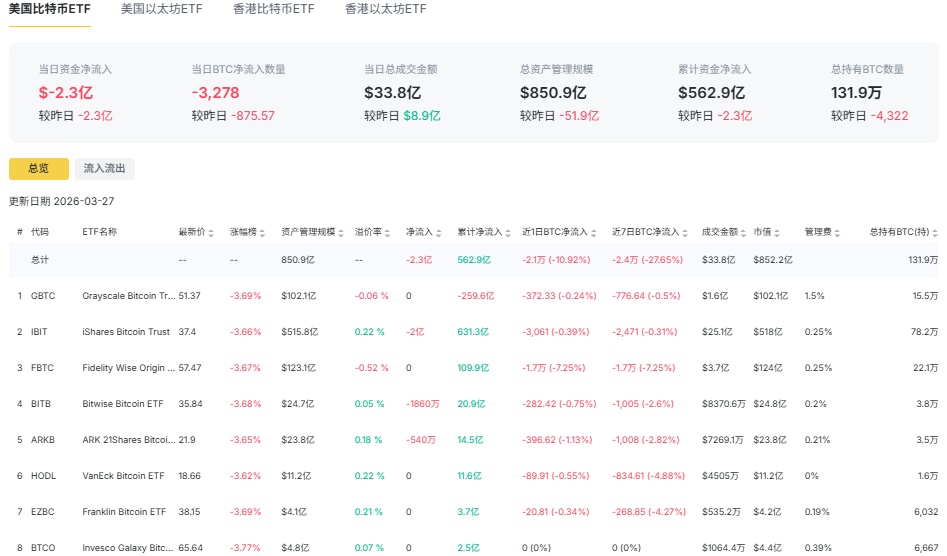Sort by 成交金额 column arrows
This screenshot has height=556, width=947.
tap(743, 233)
